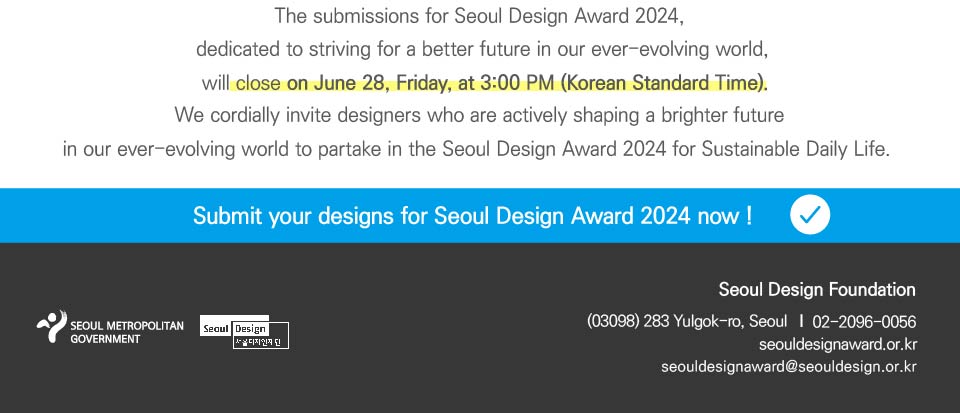960x413 pixels.
Task: Click the white checkmark circle icon
Action: pyautogui.click(x=810, y=215)
